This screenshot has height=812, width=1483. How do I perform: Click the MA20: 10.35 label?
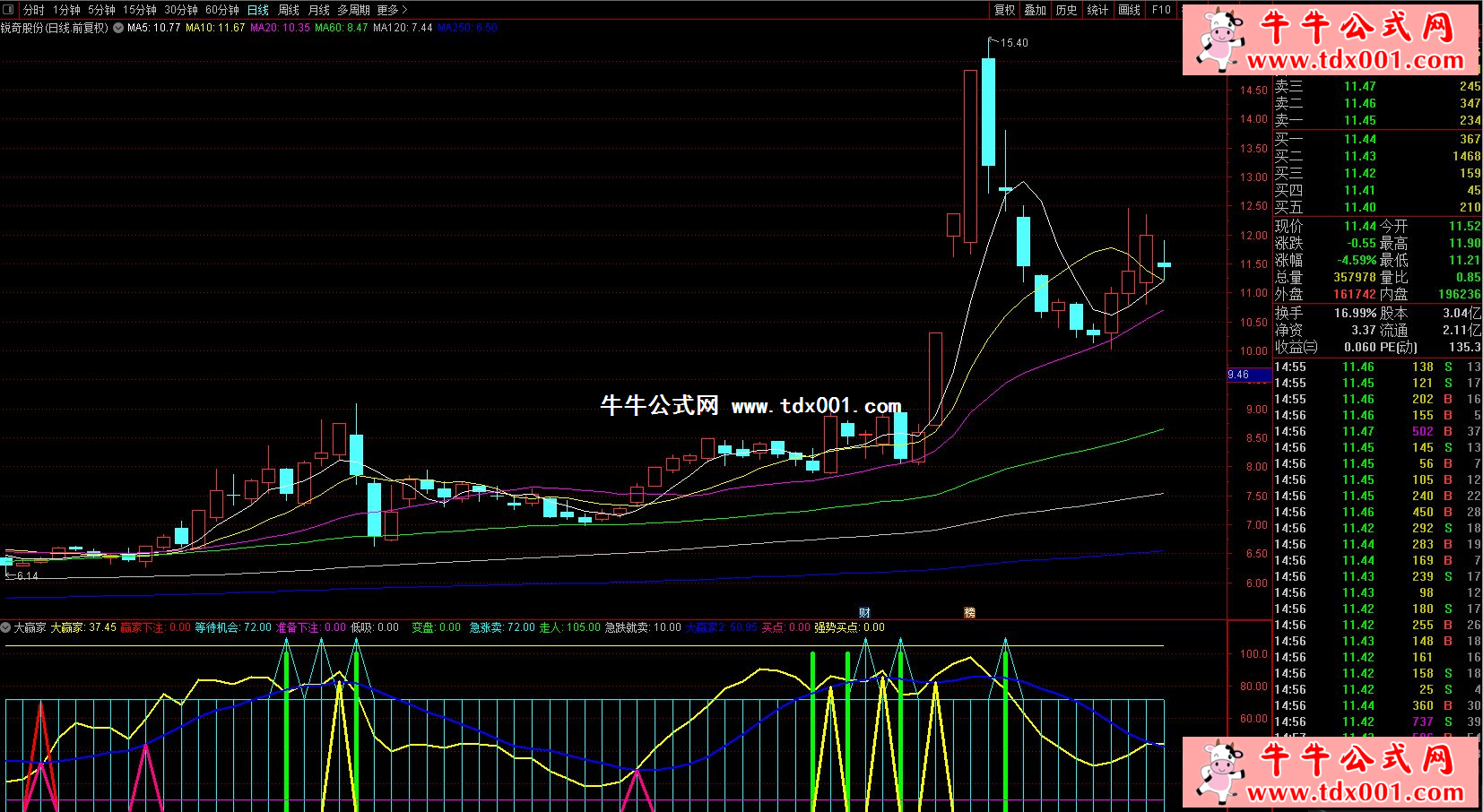[x=280, y=28]
